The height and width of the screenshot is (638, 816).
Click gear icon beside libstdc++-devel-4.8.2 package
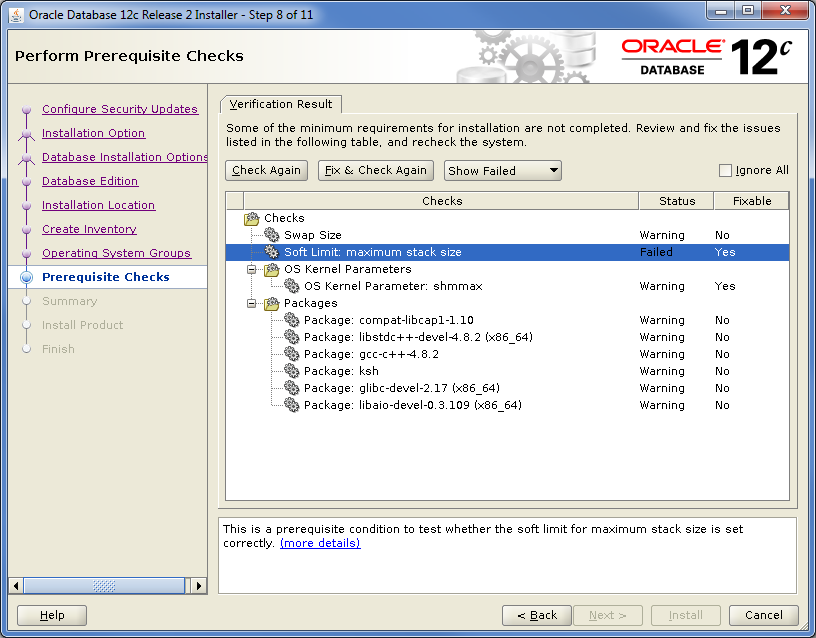coord(291,337)
